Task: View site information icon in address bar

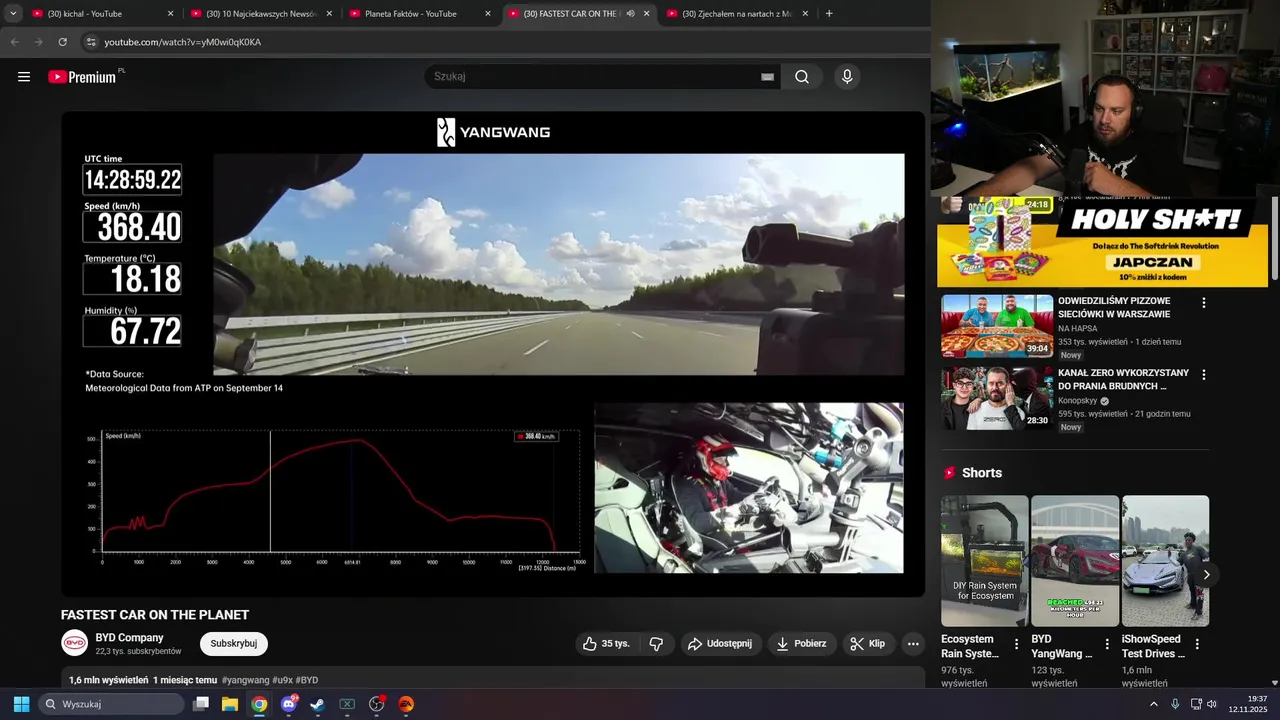Action: tap(91, 42)
